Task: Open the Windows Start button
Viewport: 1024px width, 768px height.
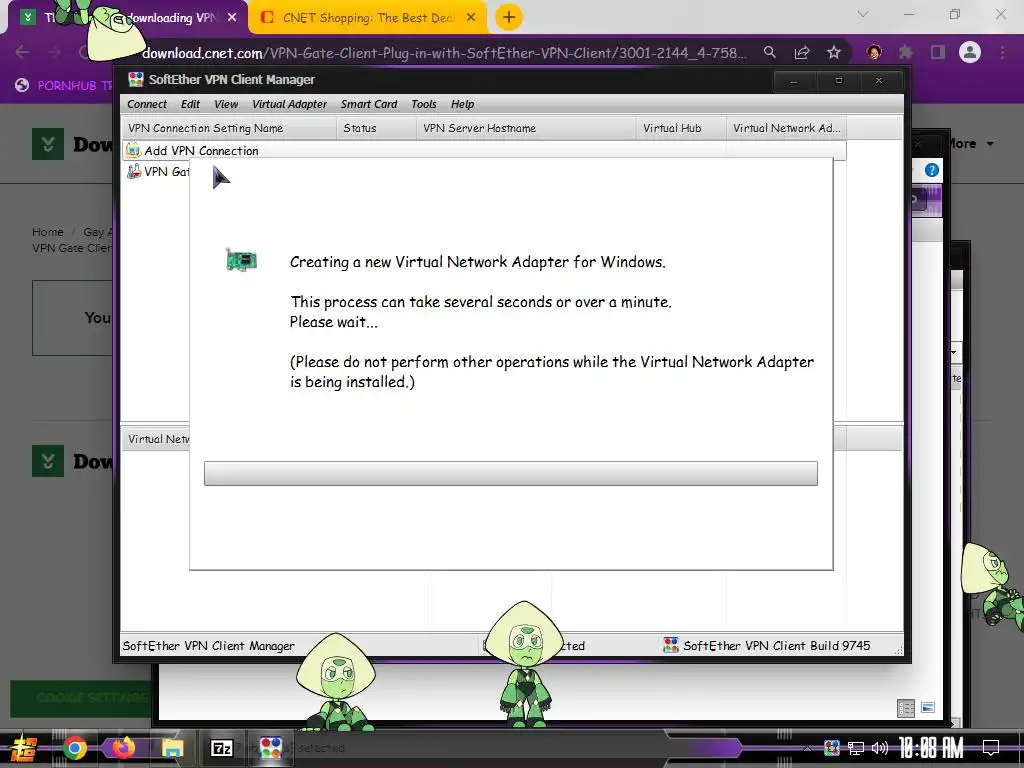Action: pyautogui.click(x=23, y=748)
